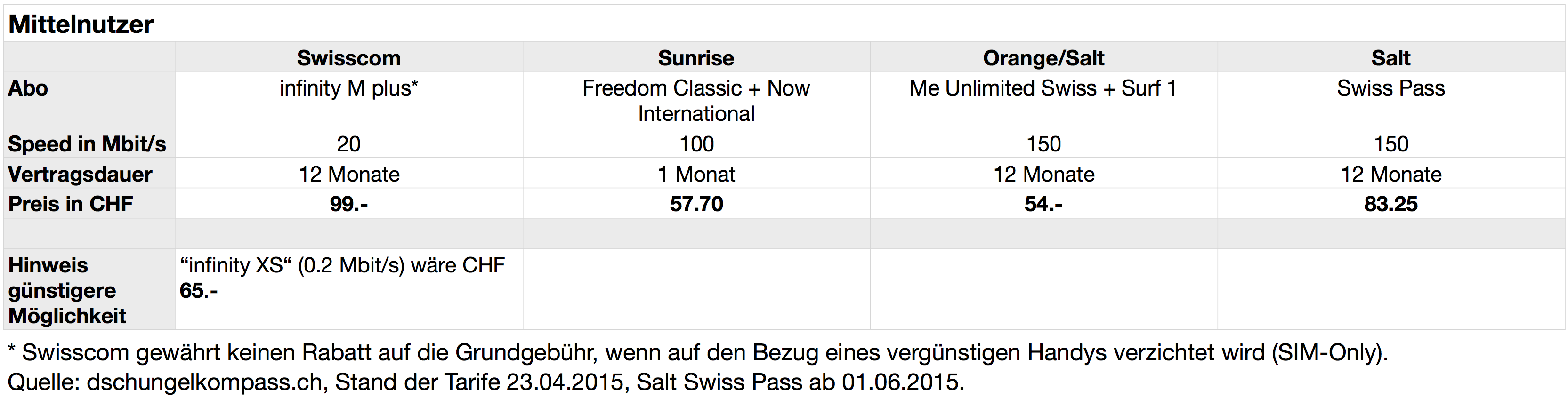Viewport: 1568px width, 398px height.
Task: Select the Vertragsdauer row label
Action: click(80, 175)
